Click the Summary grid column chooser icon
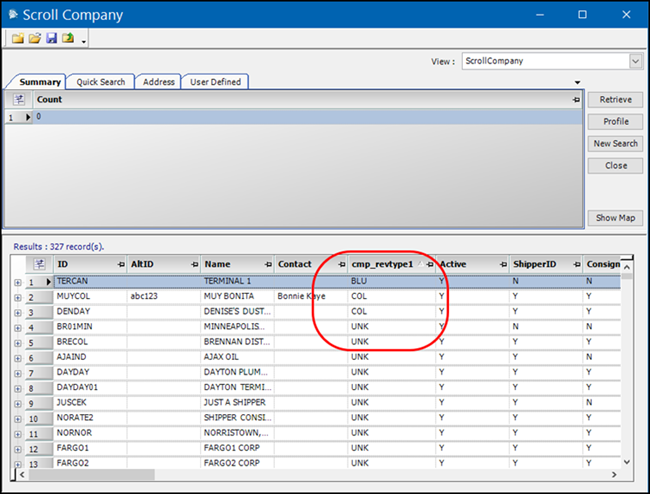This screenshot has height=494, width=650. pyautogui.click(x=19, y=100)
